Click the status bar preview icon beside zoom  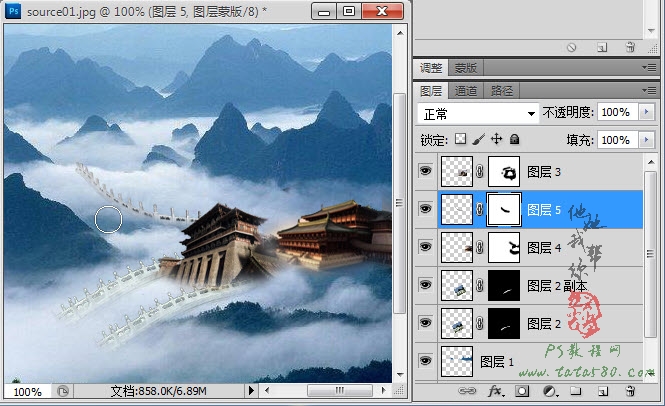[x=63, y=391]
